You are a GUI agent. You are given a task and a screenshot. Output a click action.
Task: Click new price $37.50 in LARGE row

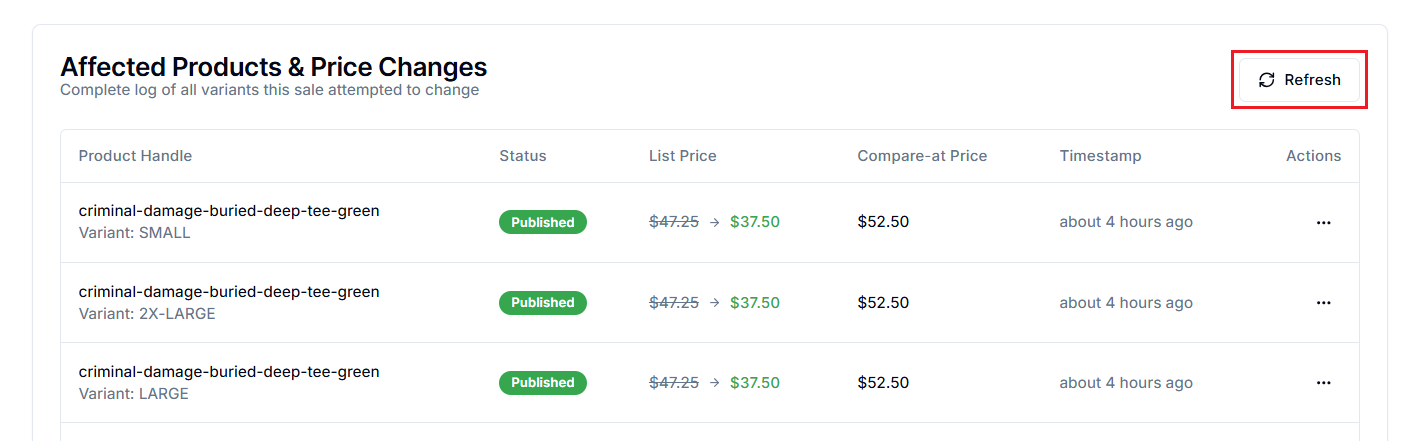(x=755, y=382)
